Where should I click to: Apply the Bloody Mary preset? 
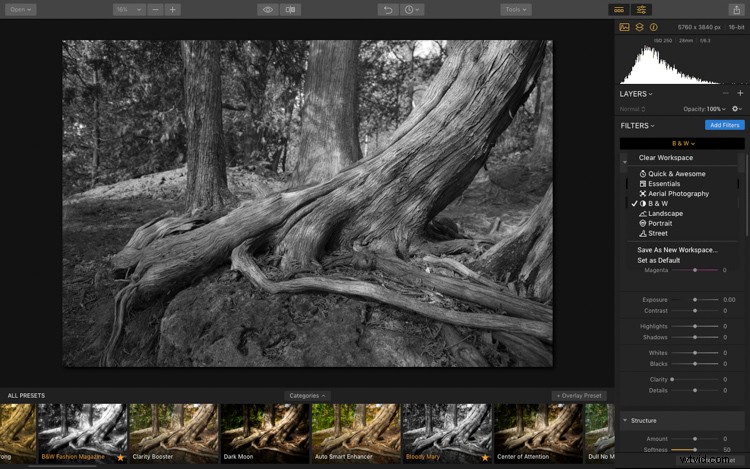pyautogui.click(x=447, y=433)
